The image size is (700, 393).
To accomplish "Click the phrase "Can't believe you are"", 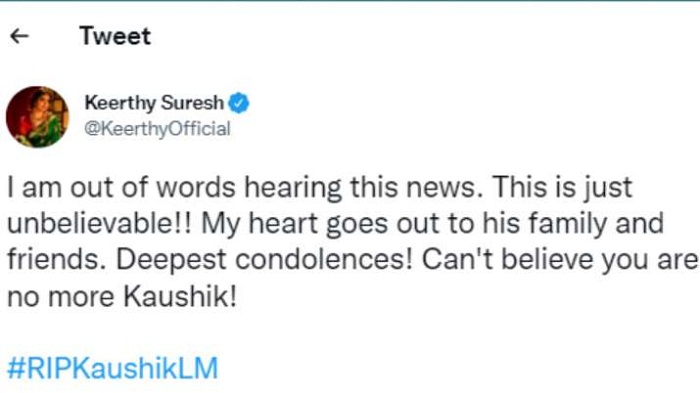I will click(560, 260).
